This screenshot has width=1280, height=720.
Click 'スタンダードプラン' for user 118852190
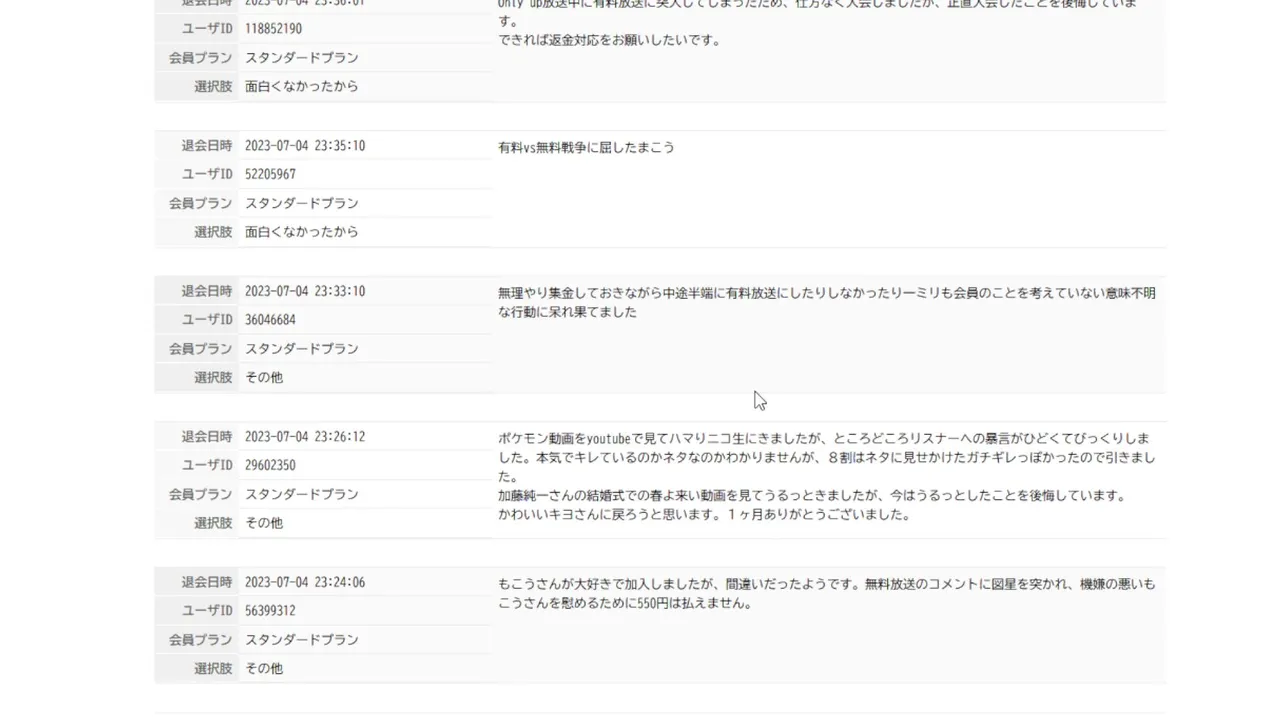coord(302,58)
